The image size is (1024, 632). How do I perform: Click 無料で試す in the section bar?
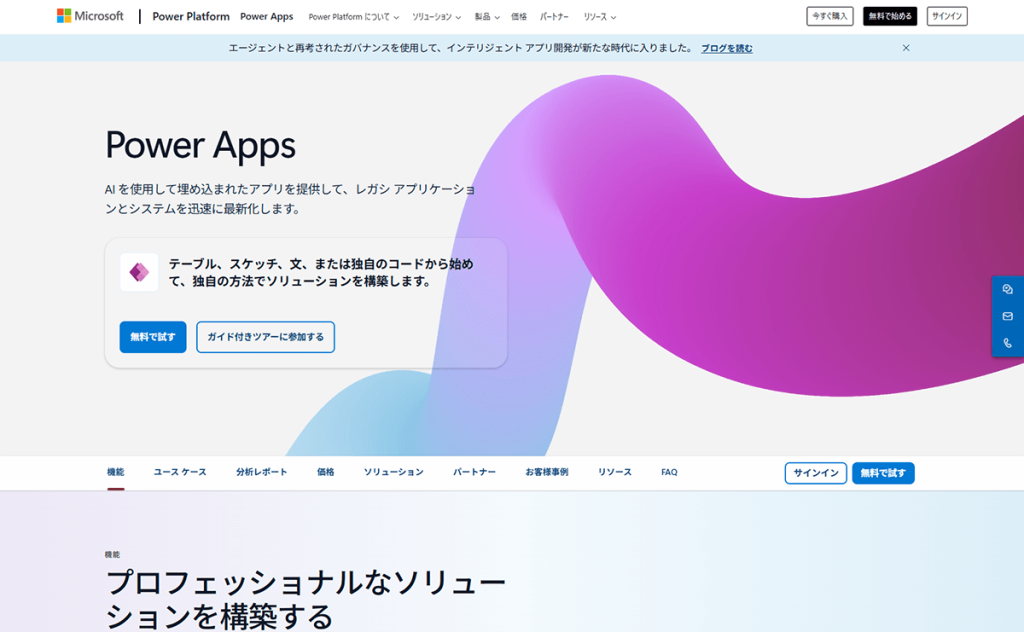click(x=883, y=473)
